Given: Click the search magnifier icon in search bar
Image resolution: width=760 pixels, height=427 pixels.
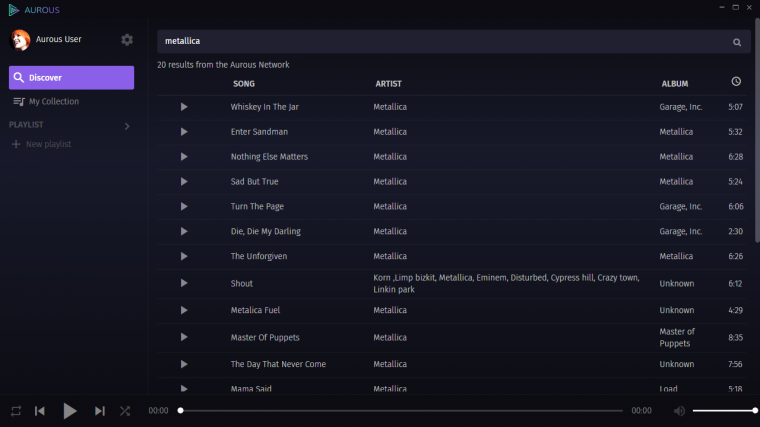Looking at the screenshot, I should [737, 43].
